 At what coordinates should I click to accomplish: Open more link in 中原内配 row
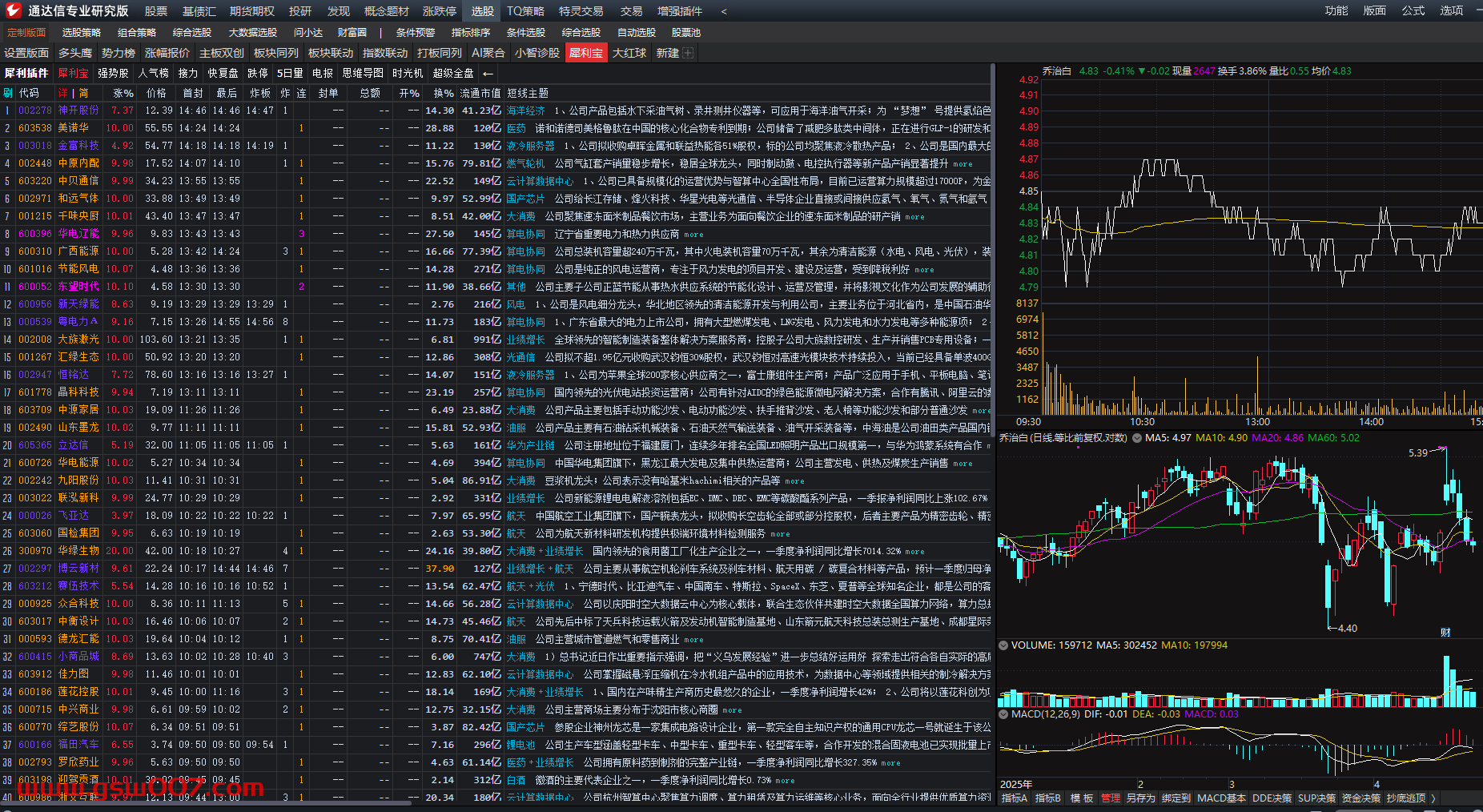point(963,164)
